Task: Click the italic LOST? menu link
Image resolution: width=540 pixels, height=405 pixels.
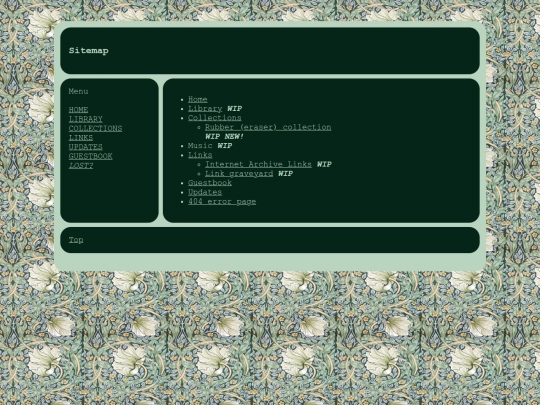Action: click(x=81, y=166)
